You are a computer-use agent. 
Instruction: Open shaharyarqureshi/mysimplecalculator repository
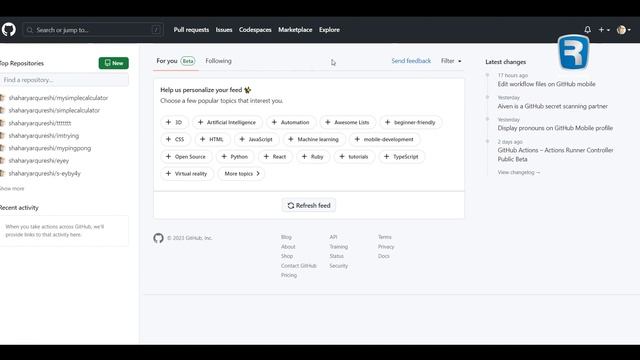click(x=58, y=98)
